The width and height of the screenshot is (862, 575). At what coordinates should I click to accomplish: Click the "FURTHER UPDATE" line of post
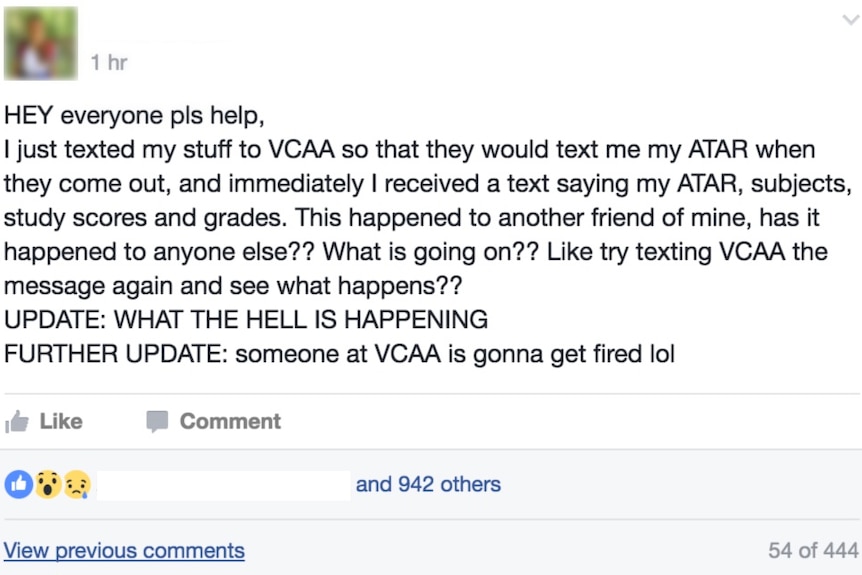tap(339, 353)
